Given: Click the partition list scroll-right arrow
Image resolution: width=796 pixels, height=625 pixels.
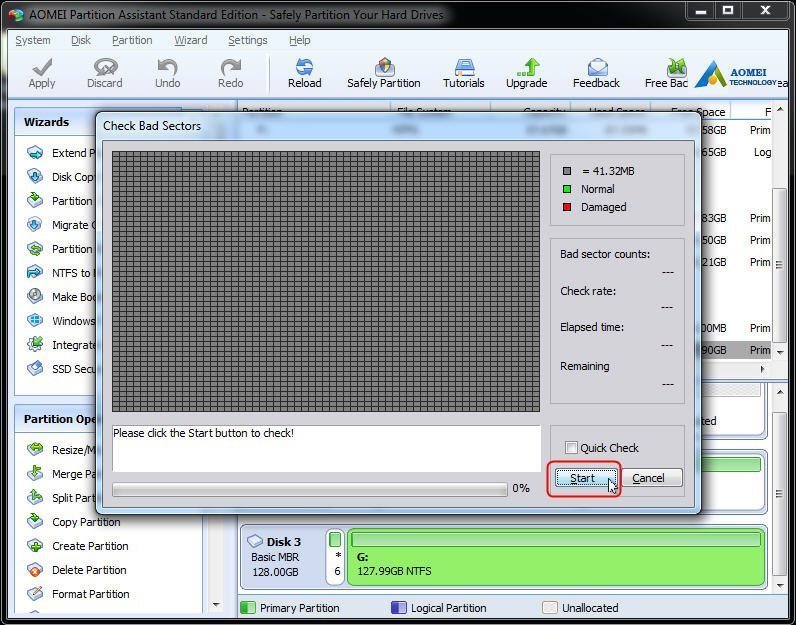Looking at the screenshot, I should [x=762, y=369].
